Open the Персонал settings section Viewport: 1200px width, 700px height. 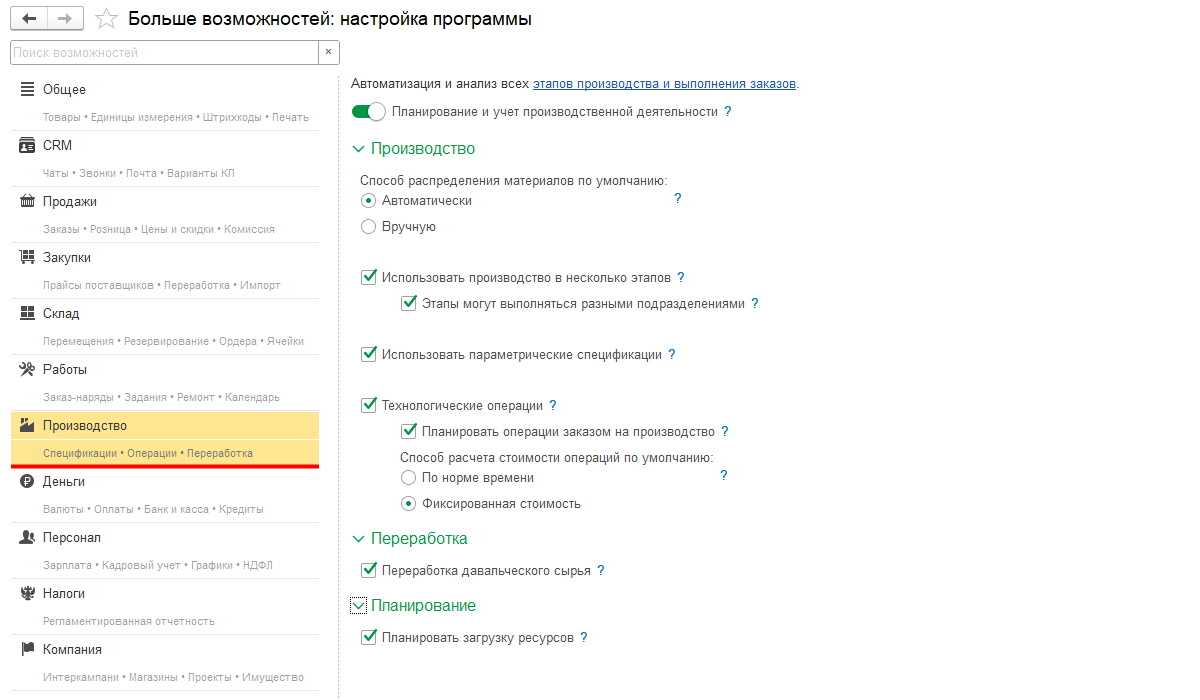point(71,538)
